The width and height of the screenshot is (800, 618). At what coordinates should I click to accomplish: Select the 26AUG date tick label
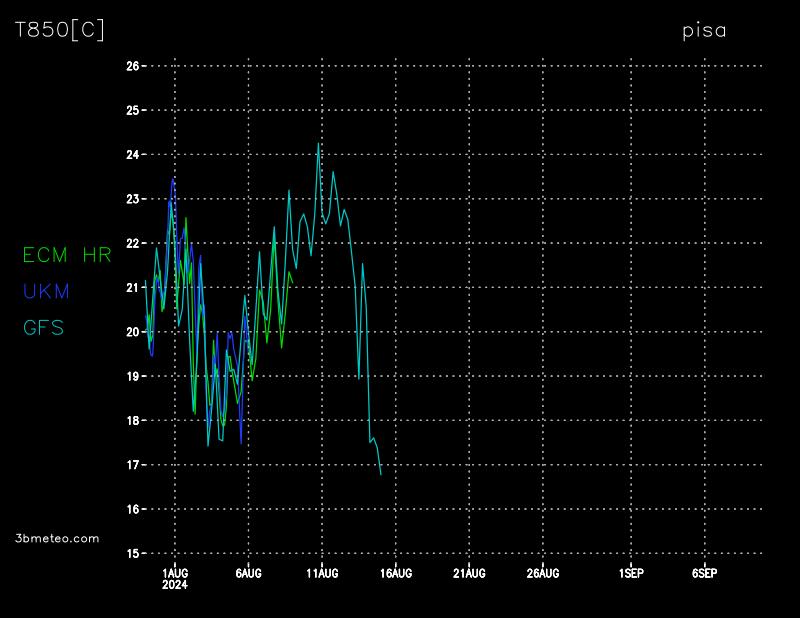pyautogui.click(x=542, y=573)
